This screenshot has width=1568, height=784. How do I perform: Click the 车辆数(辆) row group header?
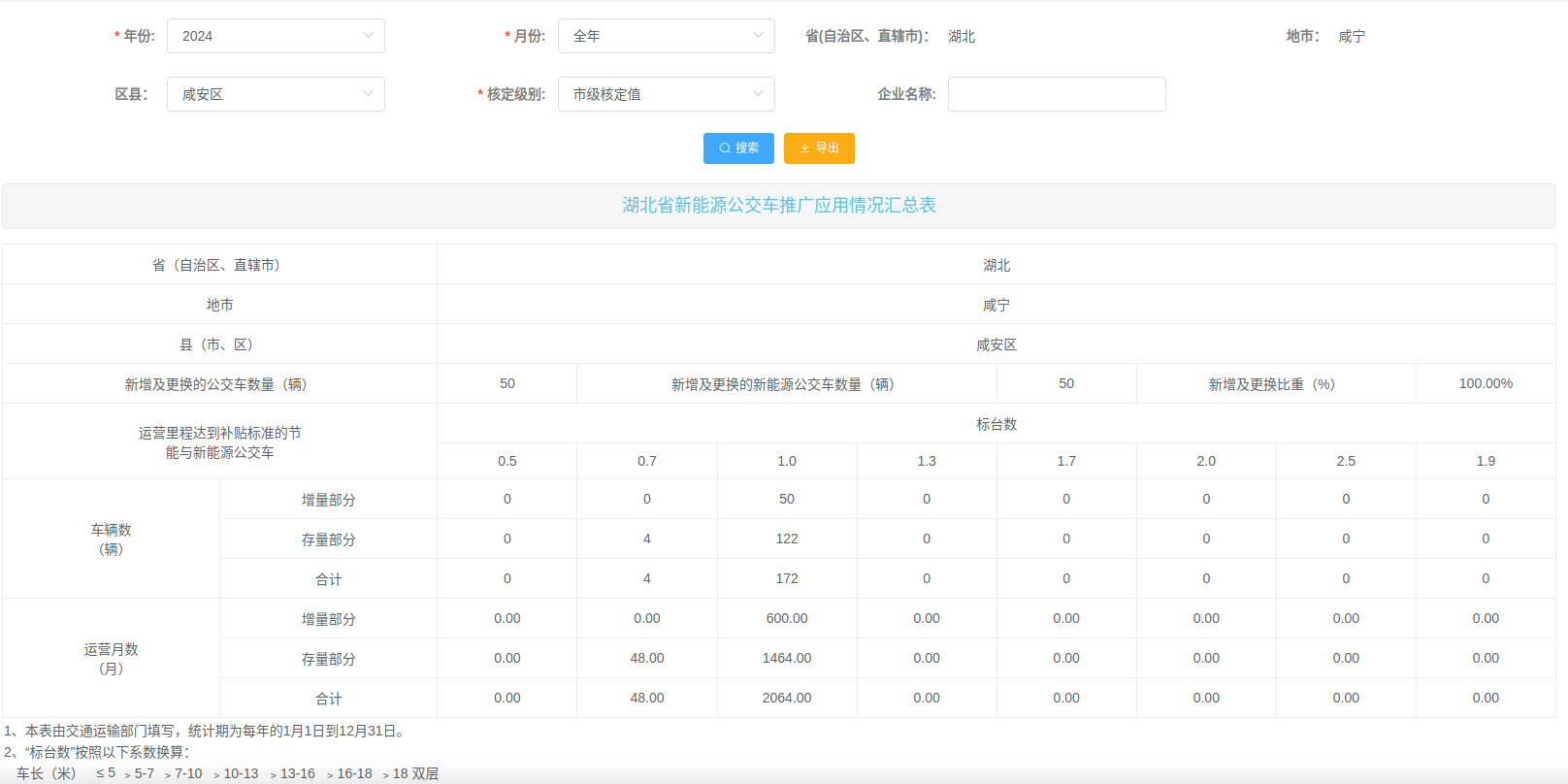112,539
